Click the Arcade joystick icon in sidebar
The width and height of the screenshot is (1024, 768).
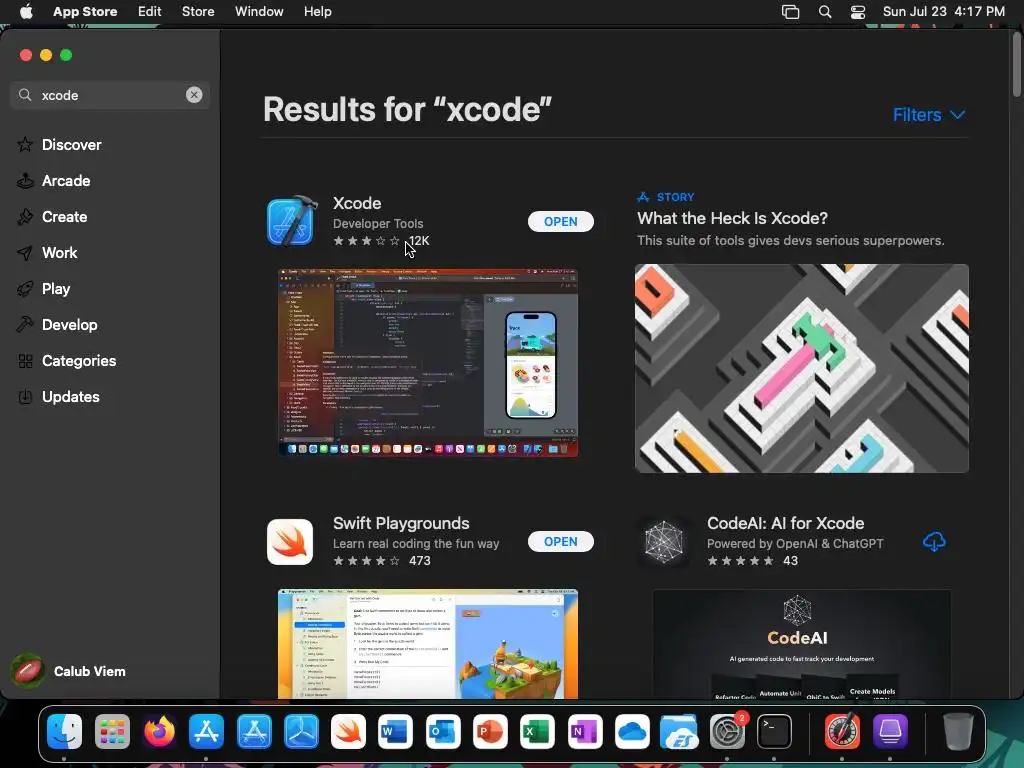(x=25, y=180)
